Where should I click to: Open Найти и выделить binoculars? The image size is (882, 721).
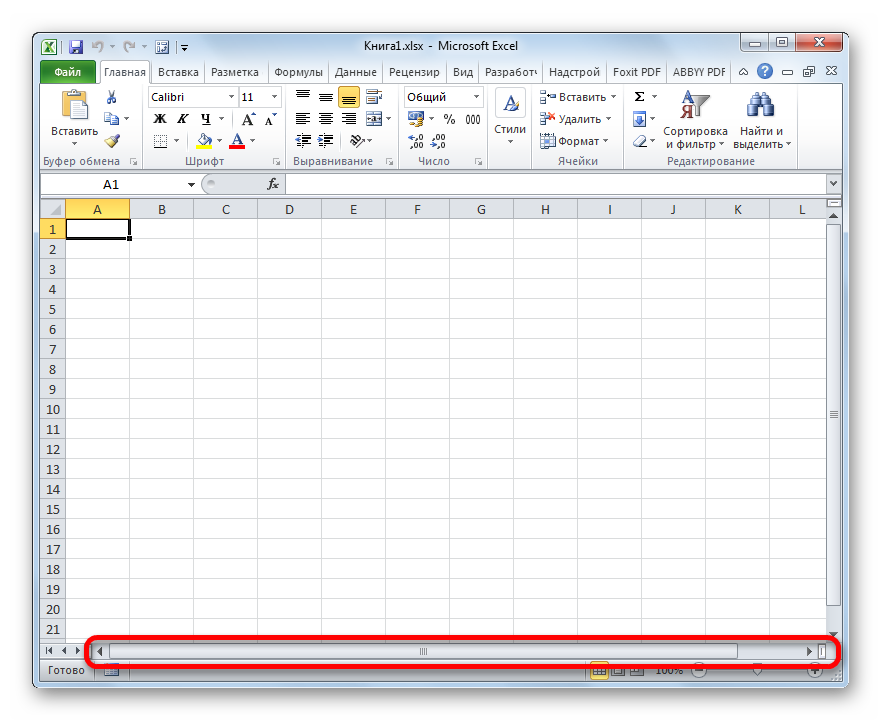(x=761, y=106)
